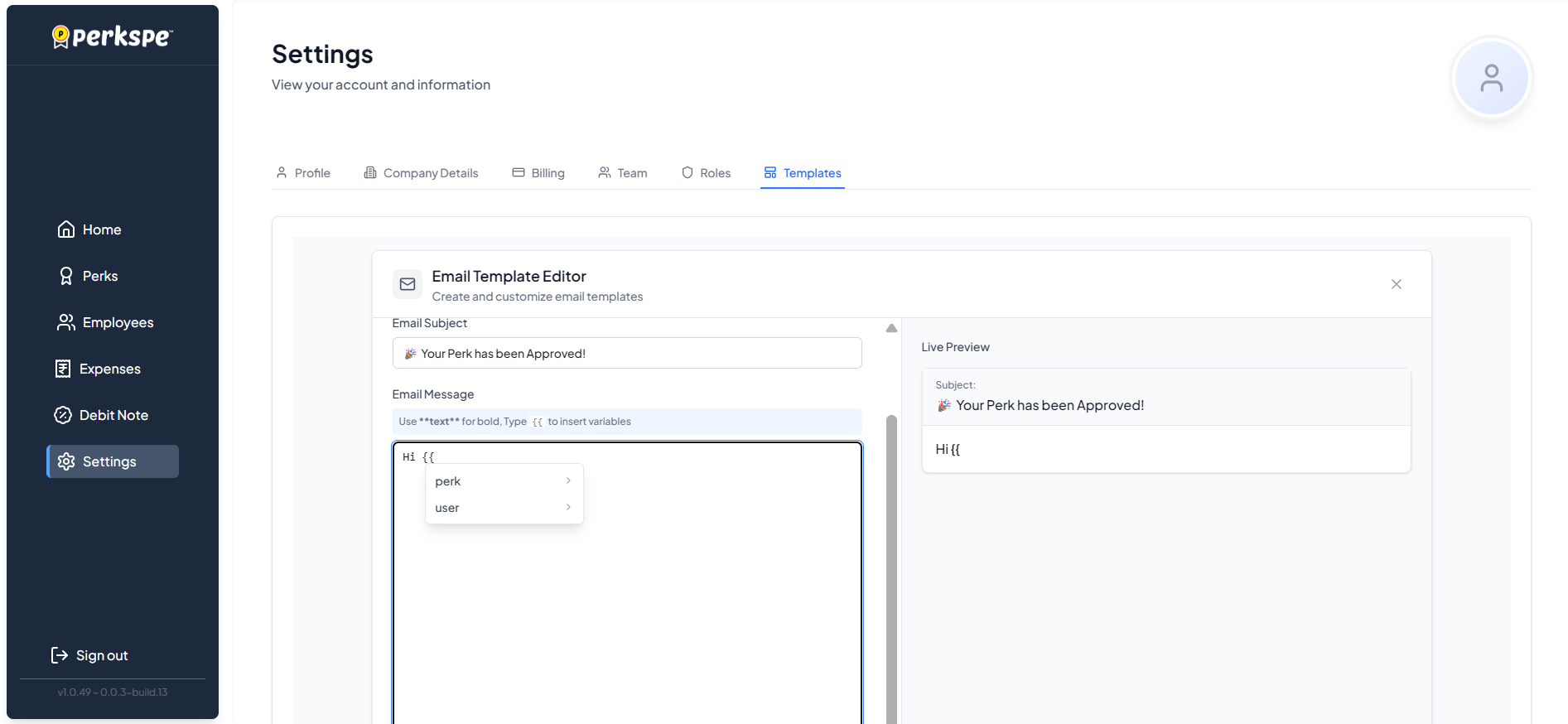
Task: Open Debit Note page from sidebar
Action: tap(113, 415)
